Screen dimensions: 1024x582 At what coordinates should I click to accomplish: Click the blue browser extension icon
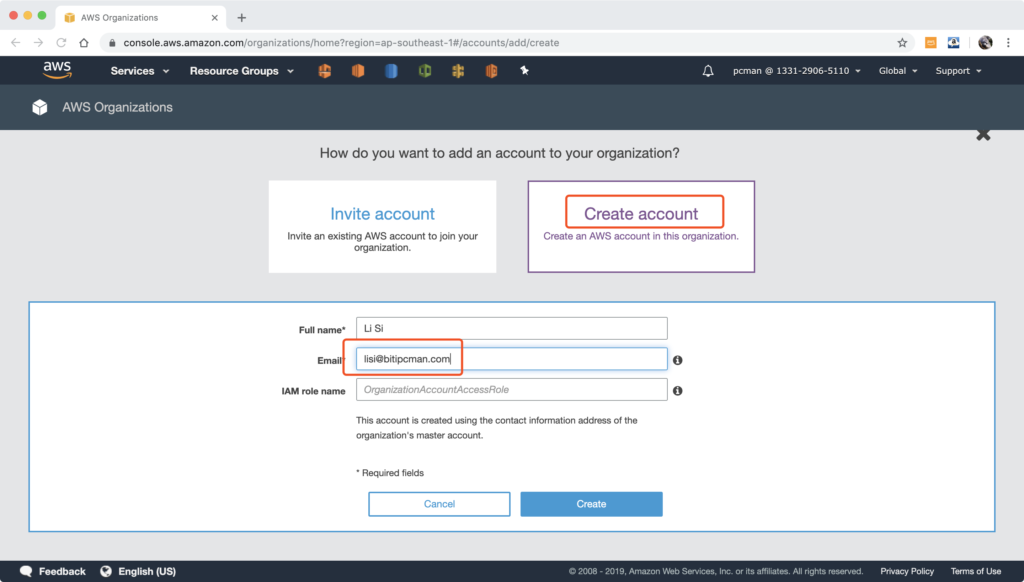click(953, 42)
